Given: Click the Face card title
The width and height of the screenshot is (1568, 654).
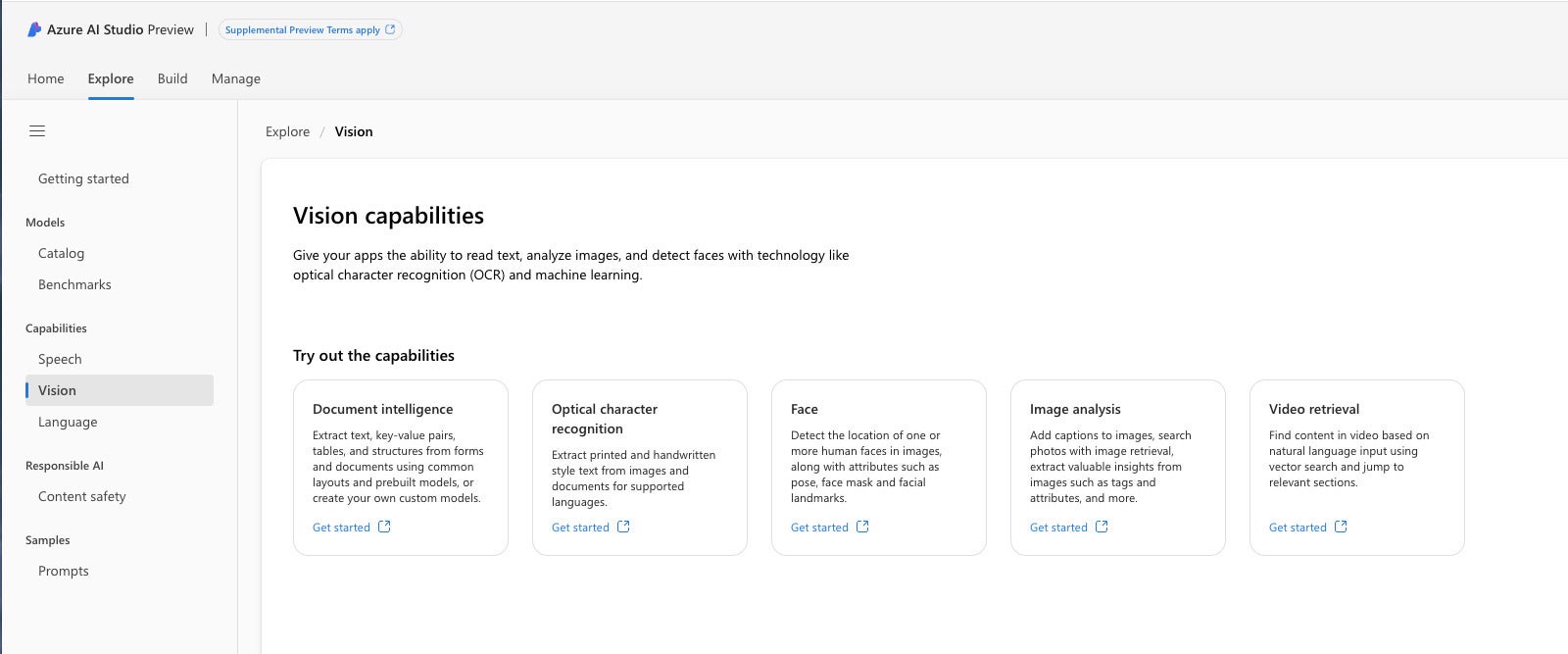Looking at the screenshot, I should click(x=805, y=409).
